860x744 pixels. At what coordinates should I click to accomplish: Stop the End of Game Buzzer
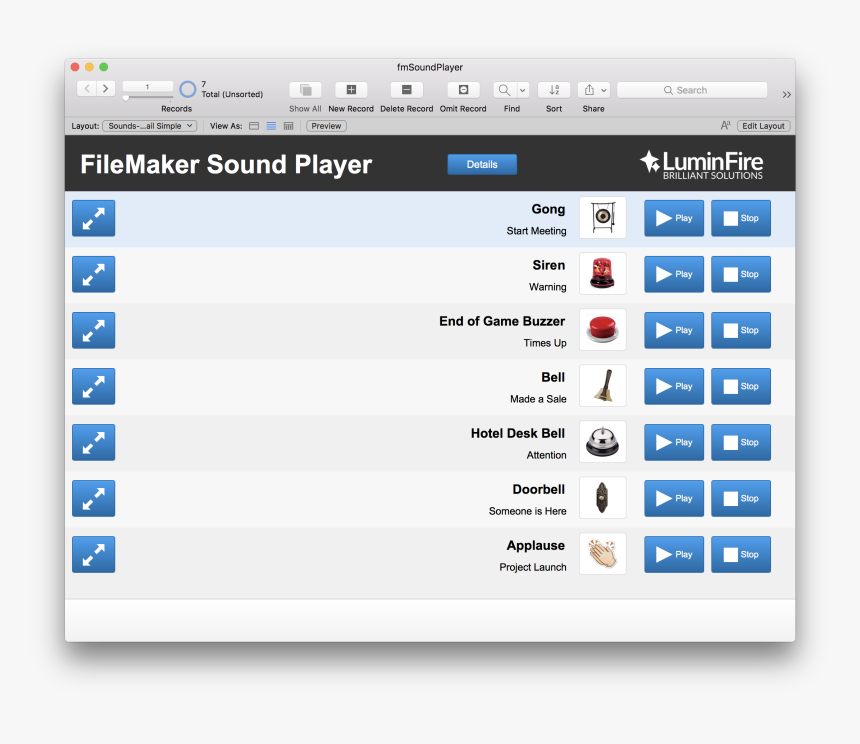741,330
